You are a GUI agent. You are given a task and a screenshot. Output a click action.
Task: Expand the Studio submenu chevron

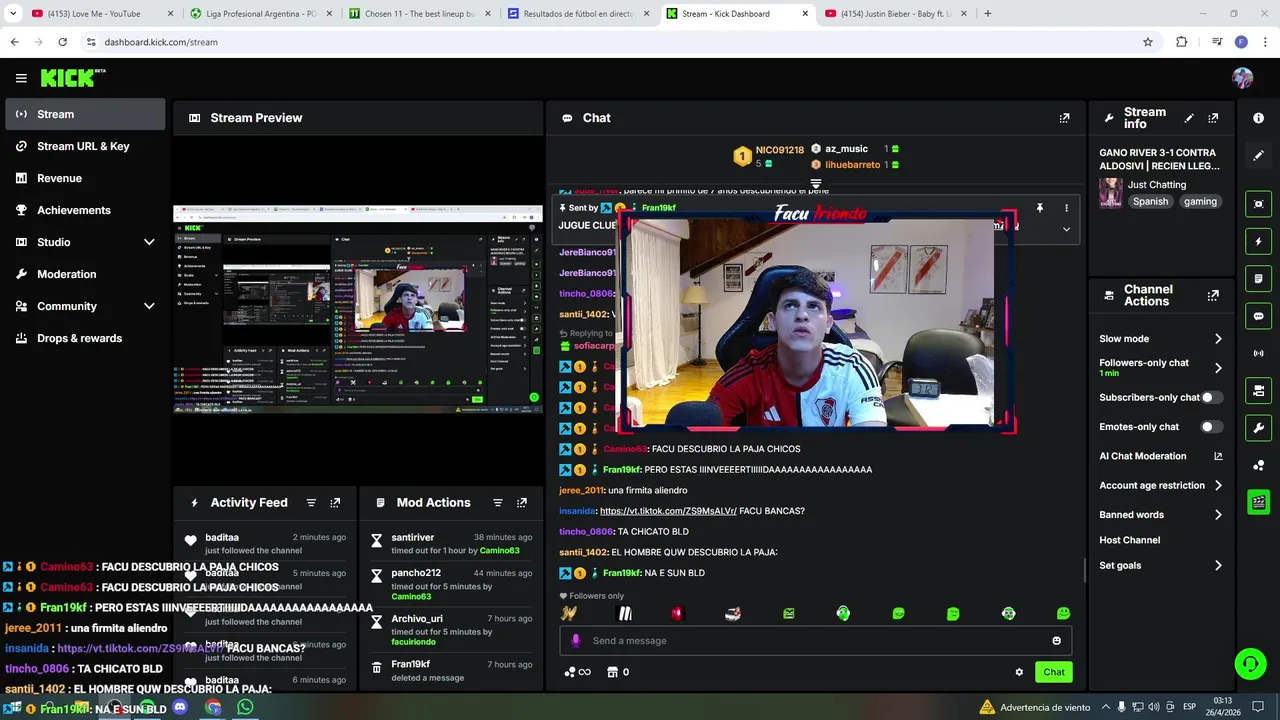[x=149, y=242]
